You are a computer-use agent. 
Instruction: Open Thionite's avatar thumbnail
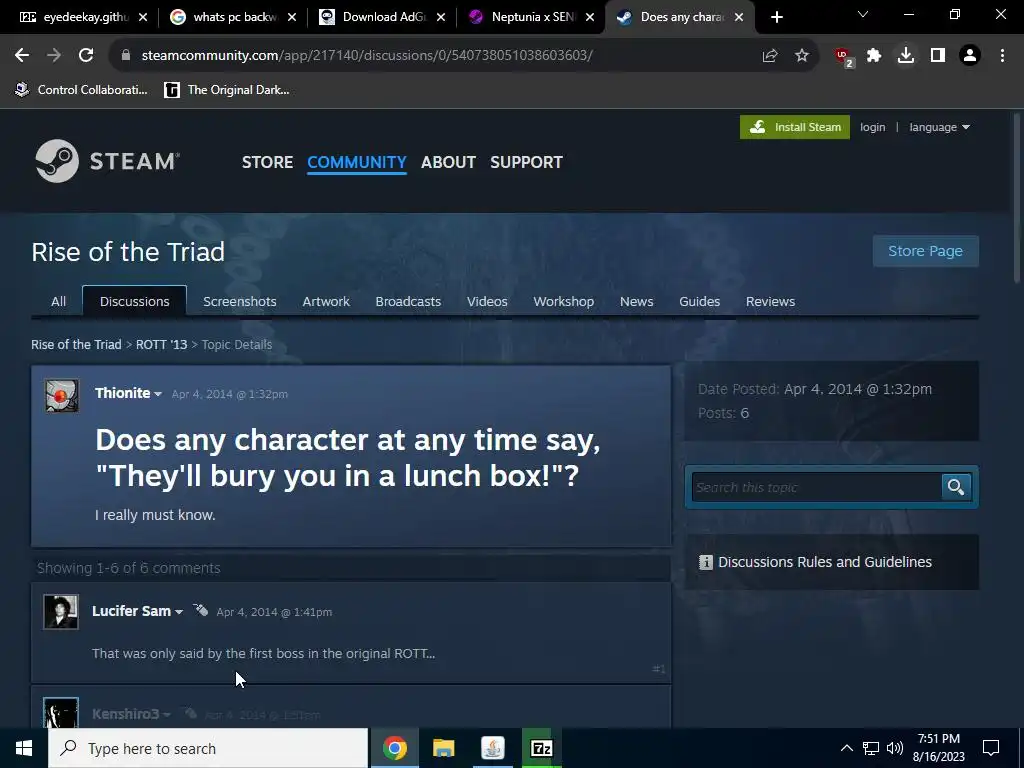(x=62, y=396)
